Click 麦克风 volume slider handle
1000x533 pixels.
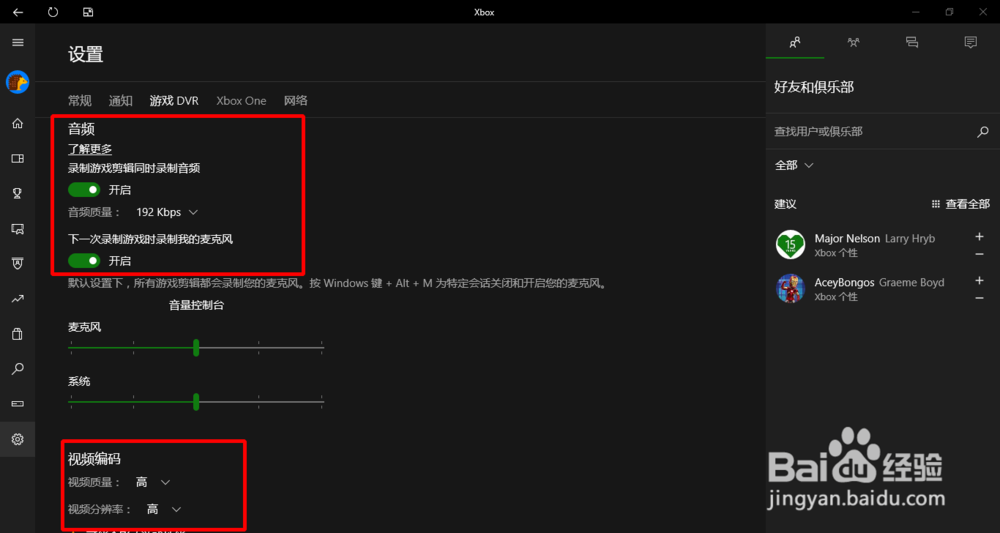(196, 347)
